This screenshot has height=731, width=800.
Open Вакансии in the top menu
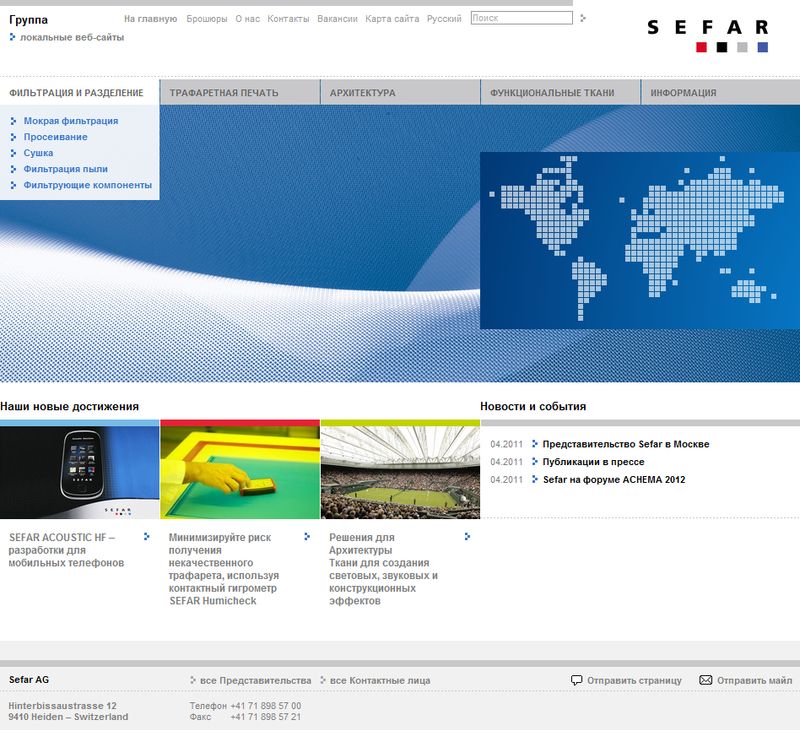click(337, 19)
